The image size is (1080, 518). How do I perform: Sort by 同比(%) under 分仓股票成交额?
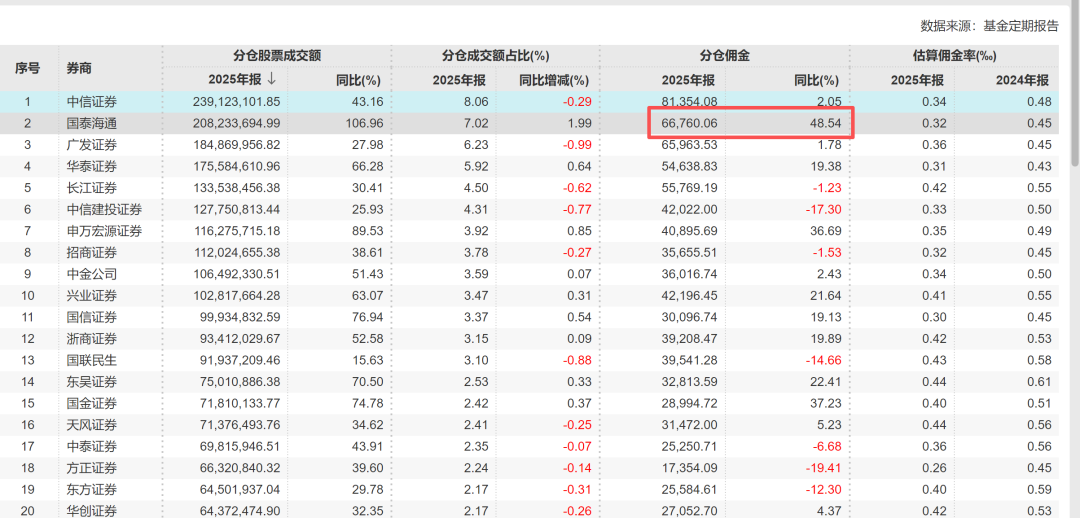tap(358, 79)
